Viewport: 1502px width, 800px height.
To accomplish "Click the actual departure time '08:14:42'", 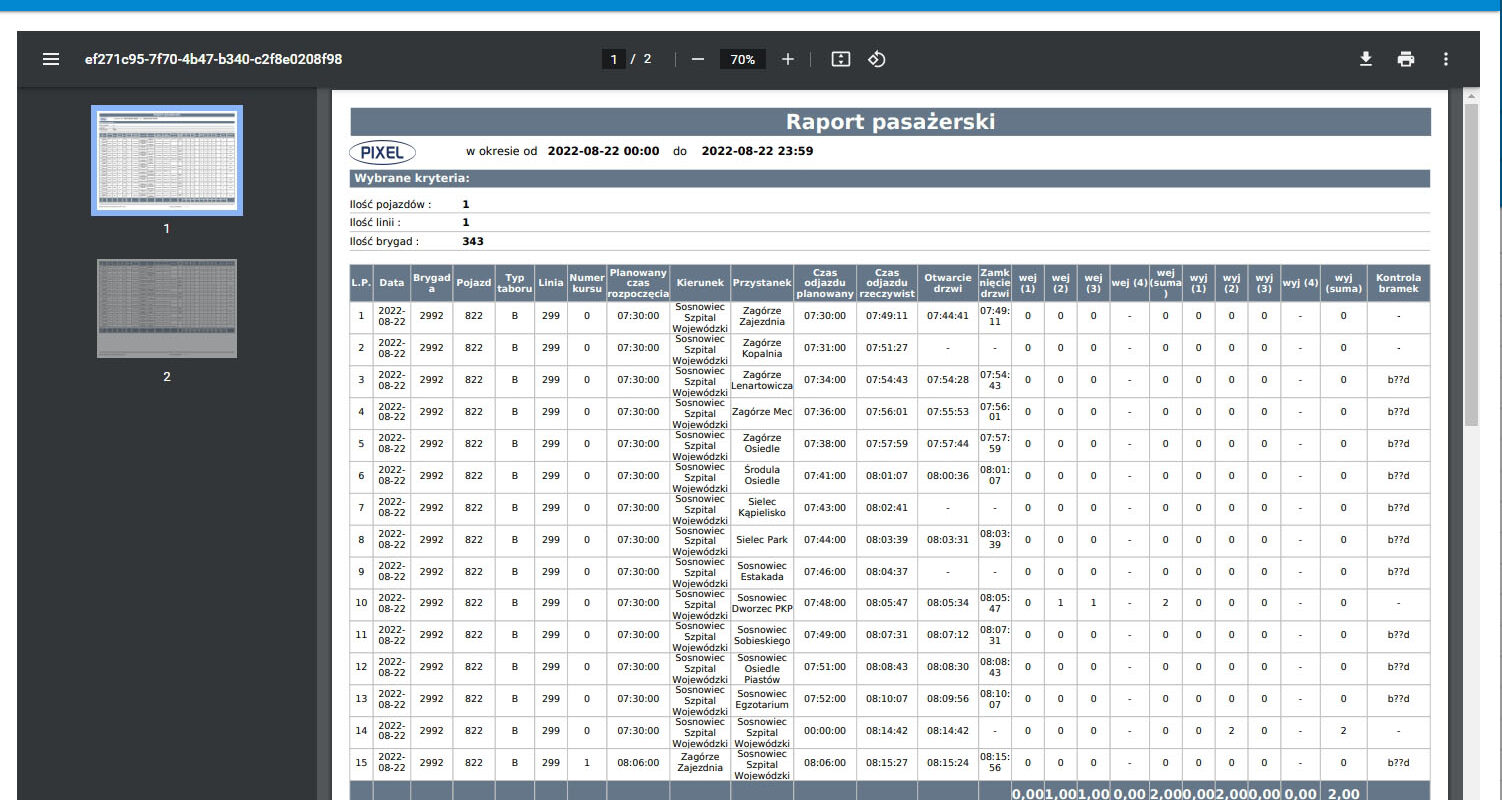I will (887, 731).
